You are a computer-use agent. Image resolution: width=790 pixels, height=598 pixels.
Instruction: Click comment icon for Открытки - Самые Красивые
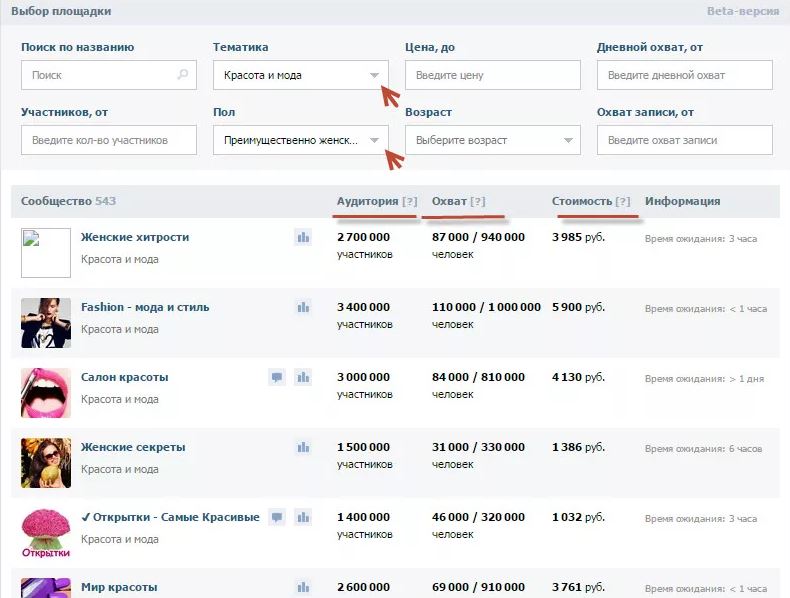[x=277, y=517]
